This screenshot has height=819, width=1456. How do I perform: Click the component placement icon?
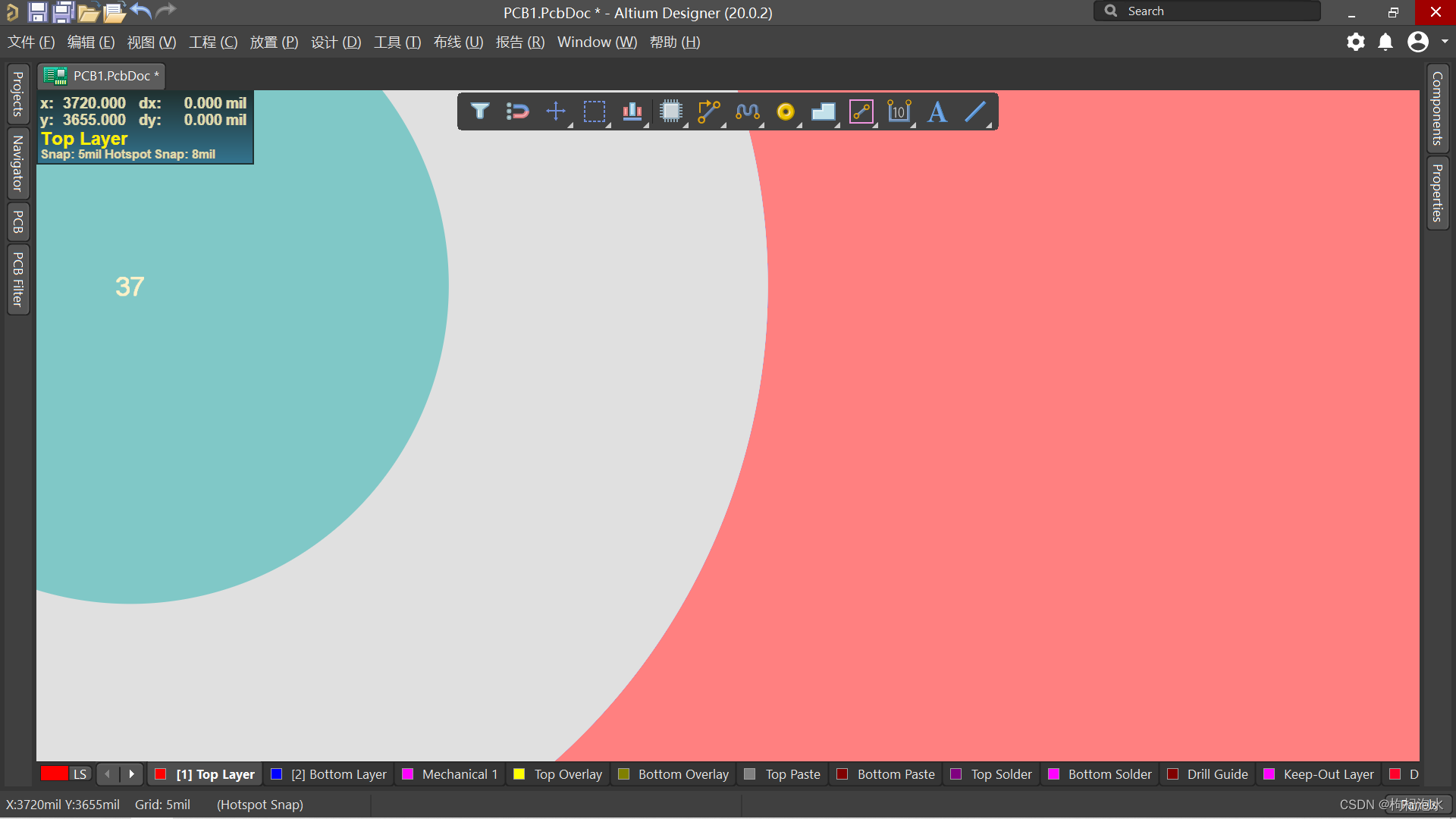coord(671,111)
